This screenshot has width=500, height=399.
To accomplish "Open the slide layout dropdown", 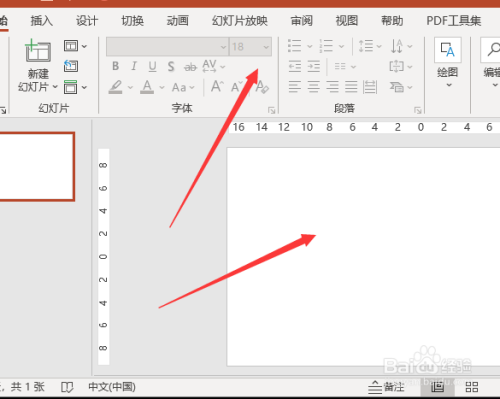I will (75, 46).
